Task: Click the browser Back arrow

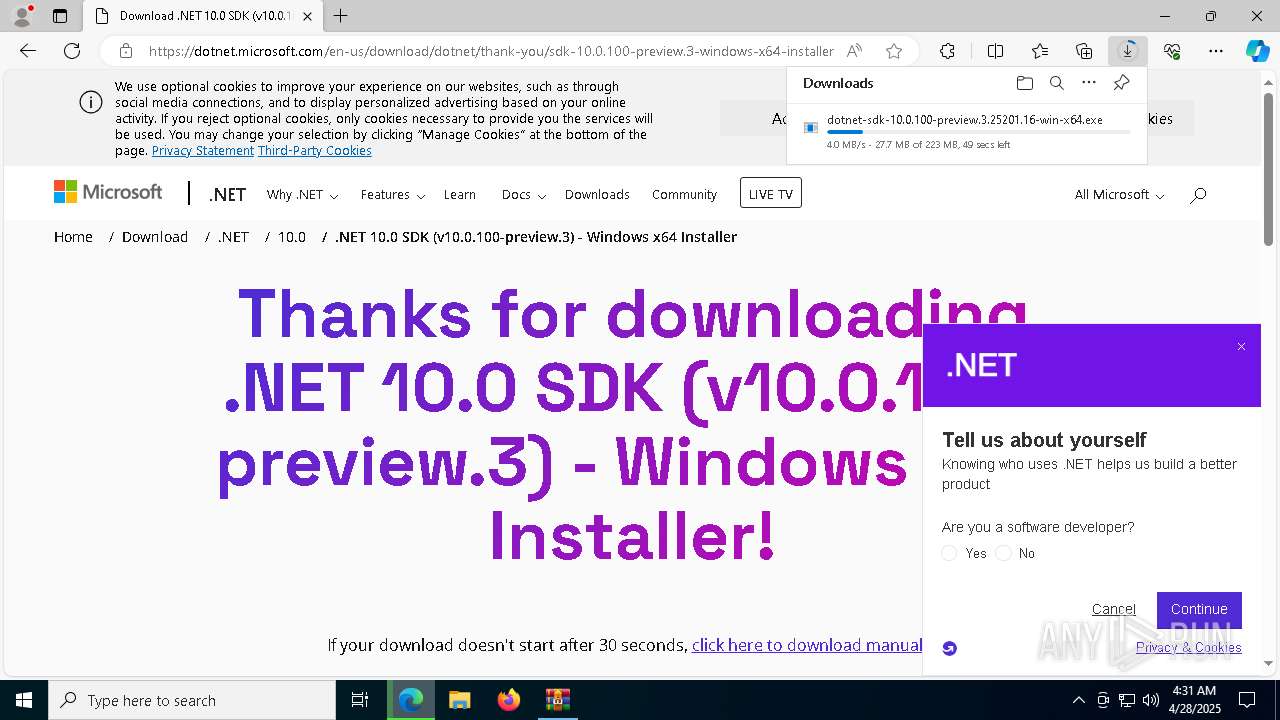Action: (28, 51)
